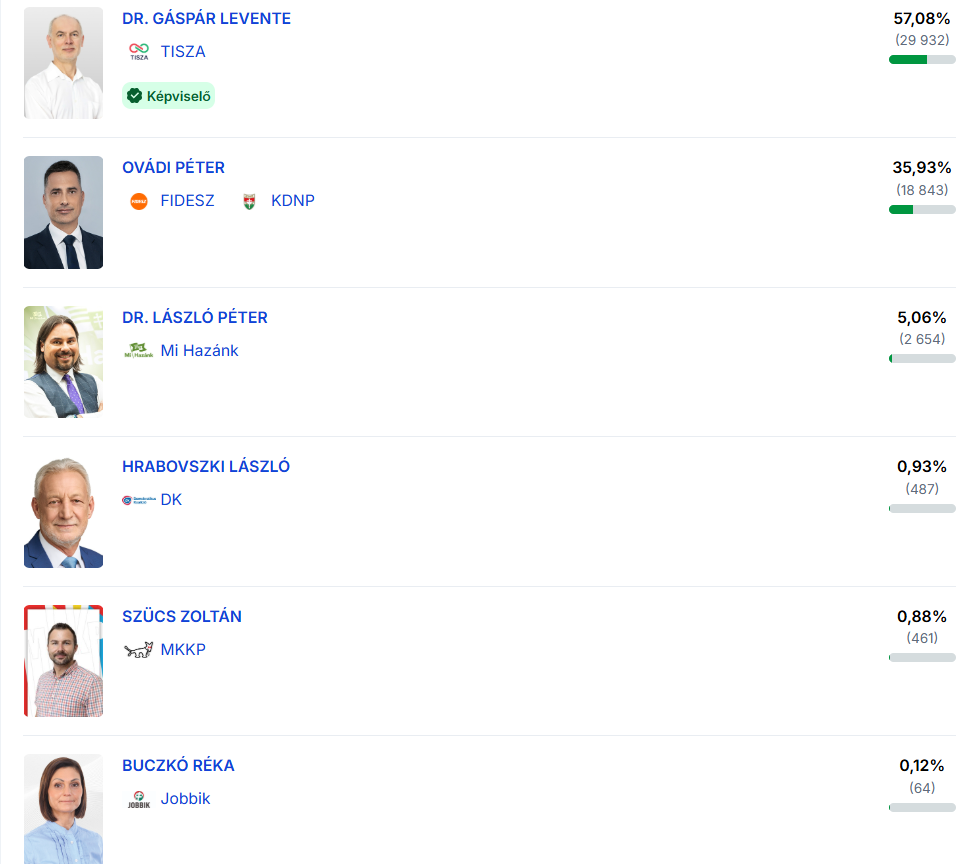The height and width of the screenshot is (864, 969).
Task: Select the Dr. László Péter name link
Action: coord(194,318)
